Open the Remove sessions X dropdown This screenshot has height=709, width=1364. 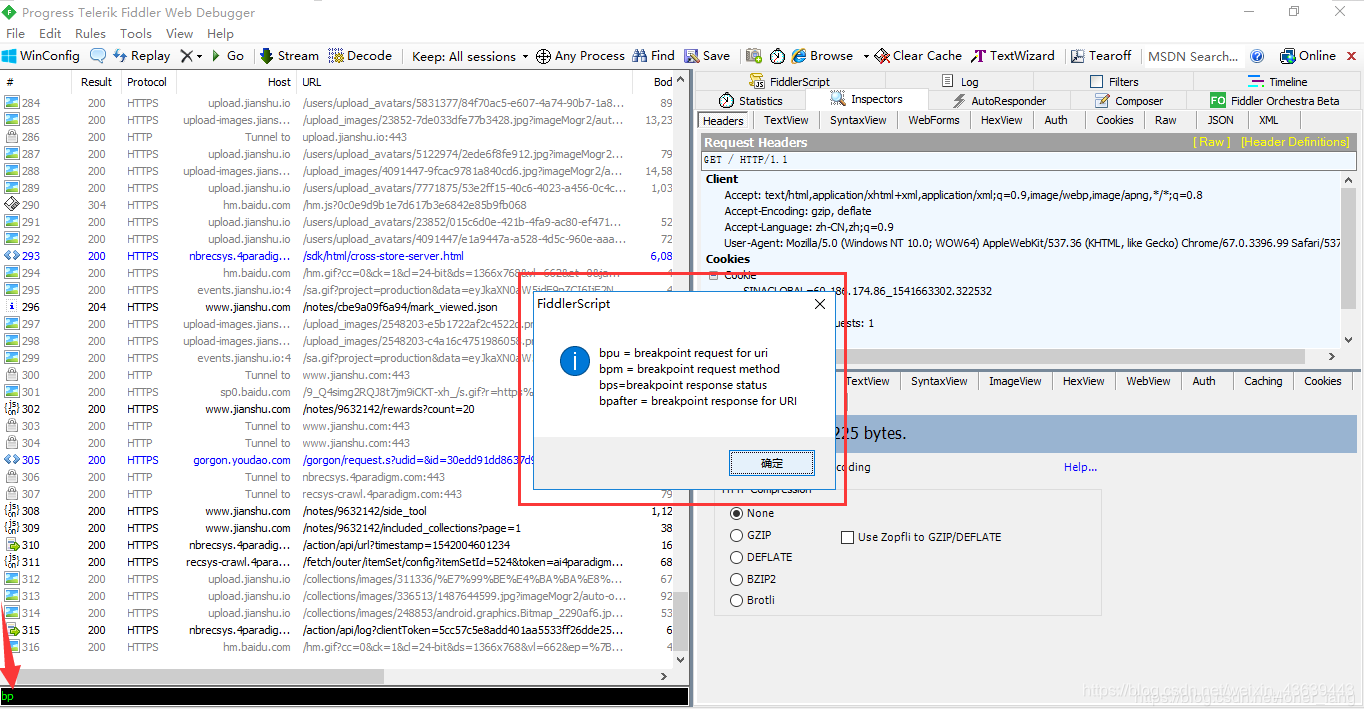[x=190, y=56]
